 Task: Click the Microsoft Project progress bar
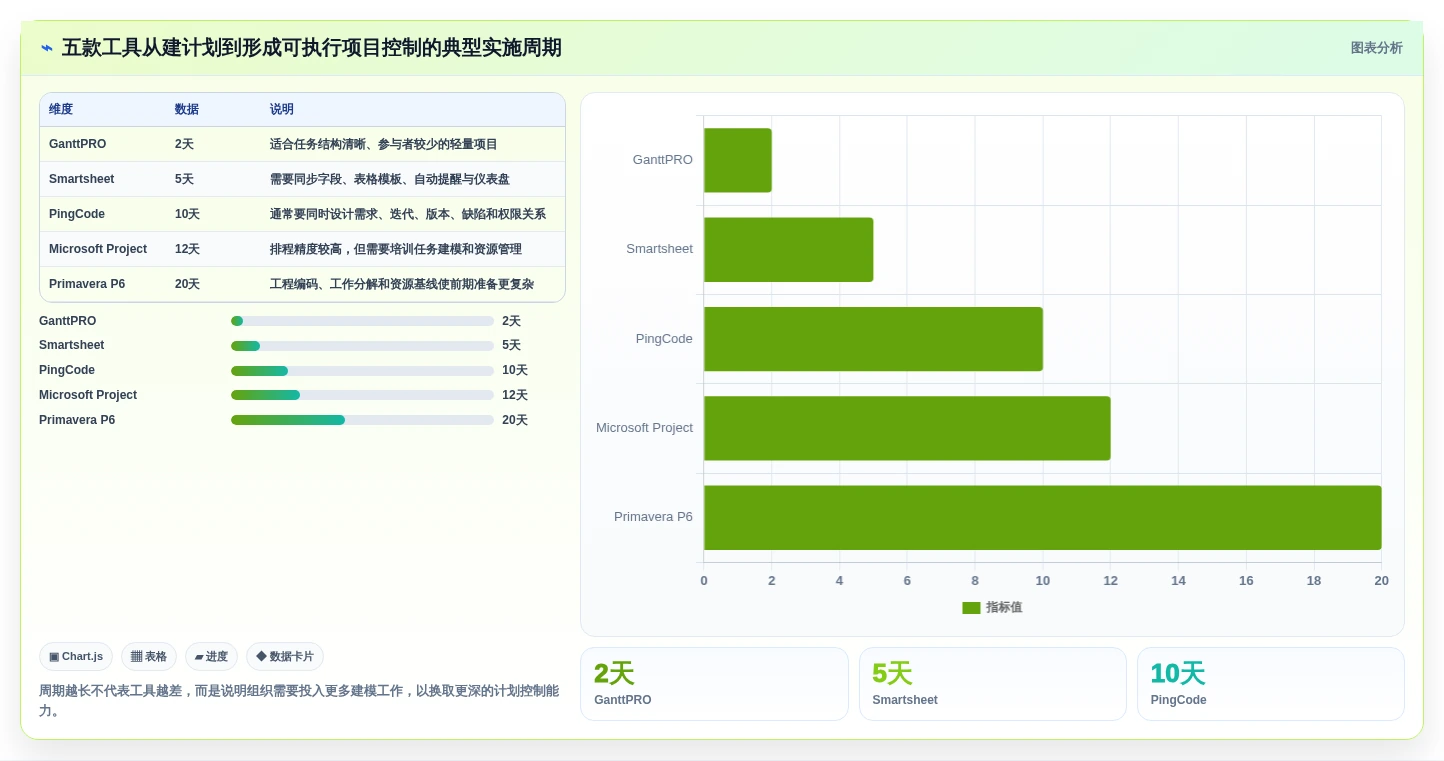pos(362,395)
